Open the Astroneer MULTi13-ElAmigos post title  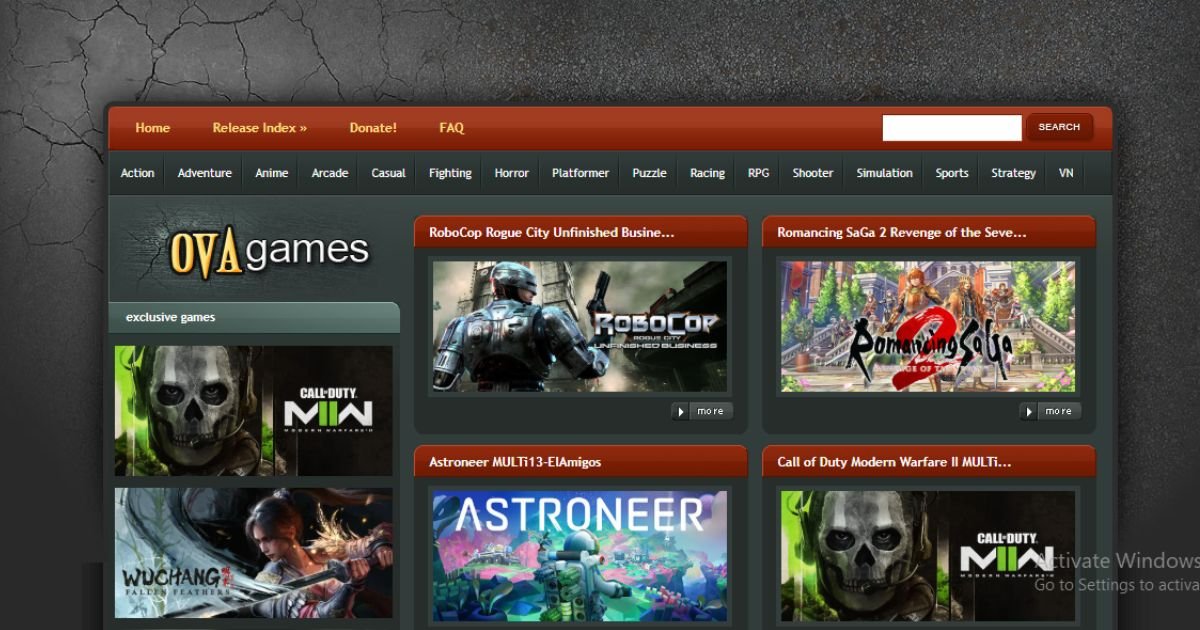click(x=515, y=462)
